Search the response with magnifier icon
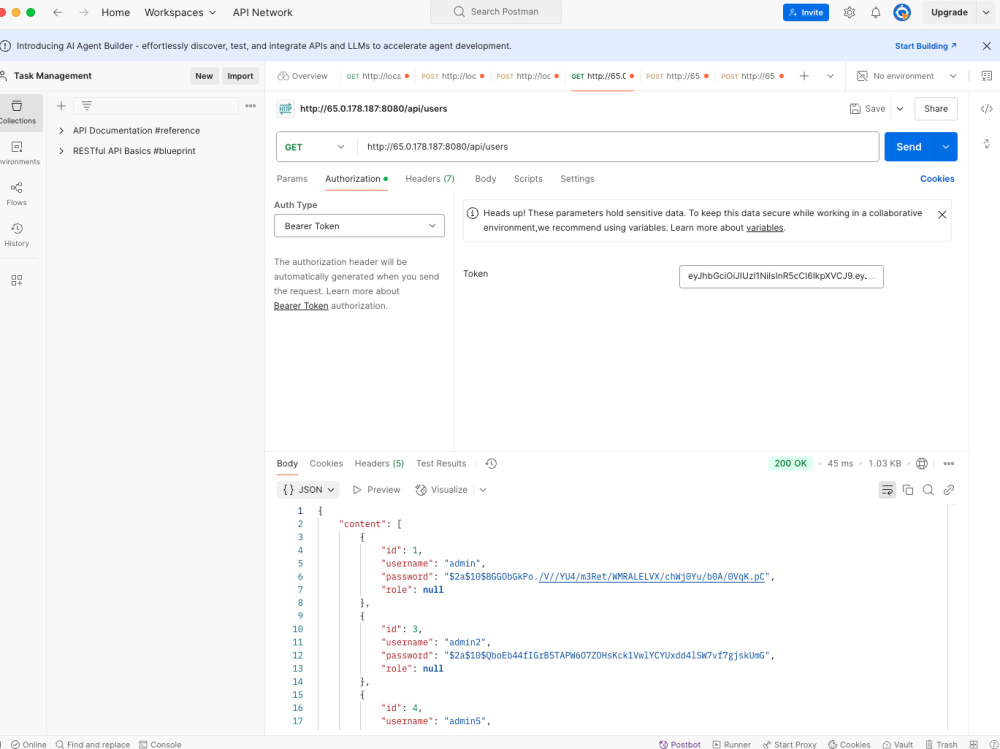The height and width of the screenshot is (749, 1000). tap(928, 490)
